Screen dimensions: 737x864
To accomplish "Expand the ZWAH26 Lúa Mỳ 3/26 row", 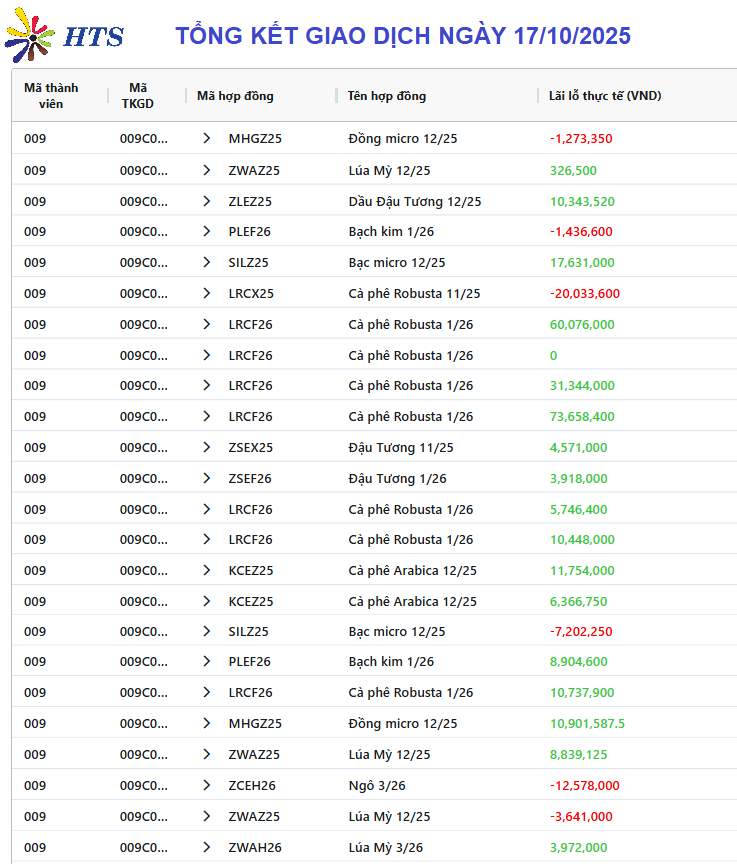I will pyautogui.click(x=206, y=847).
